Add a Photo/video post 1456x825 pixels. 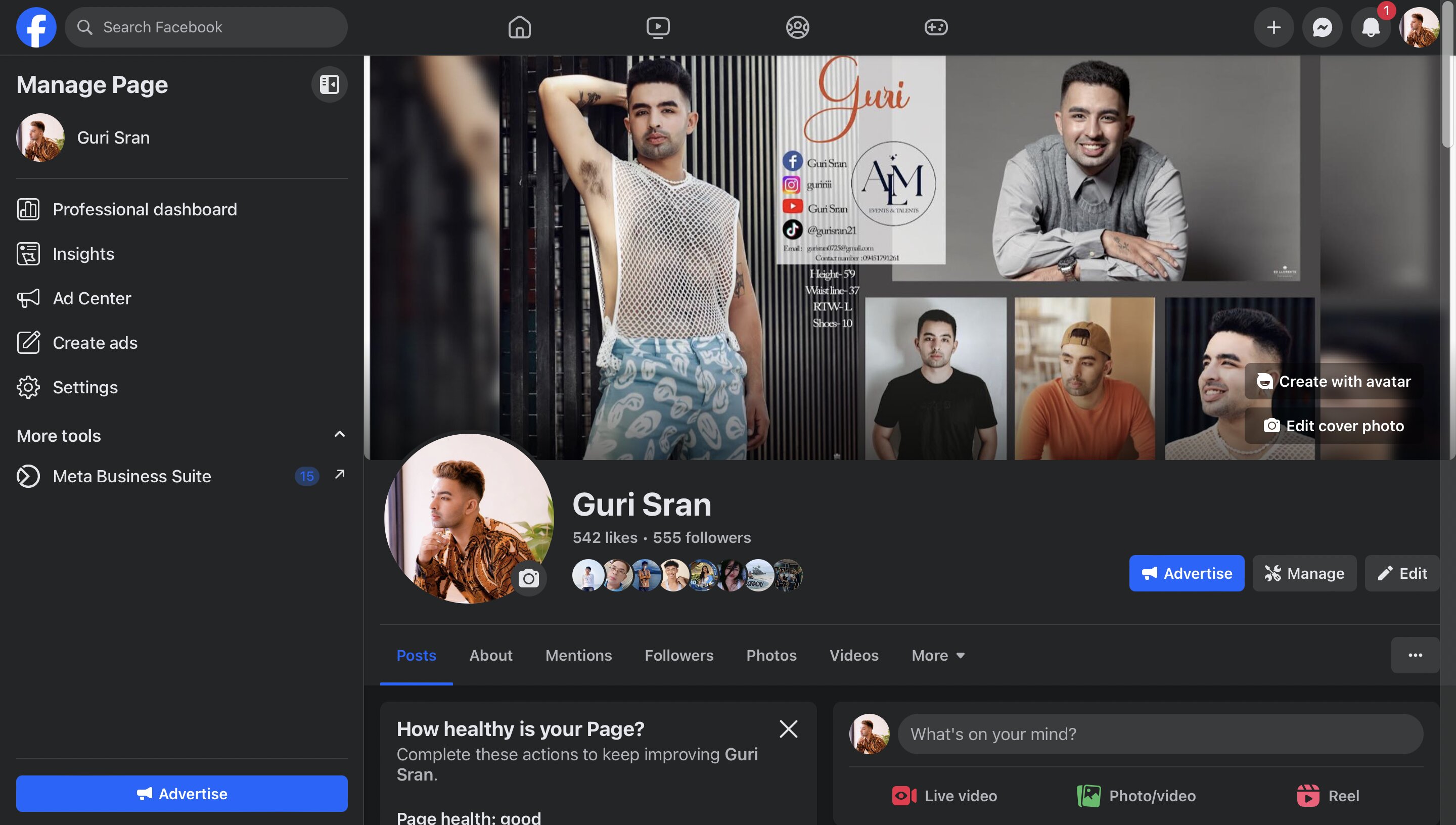pyautogui.click(x=1136, y=796)
